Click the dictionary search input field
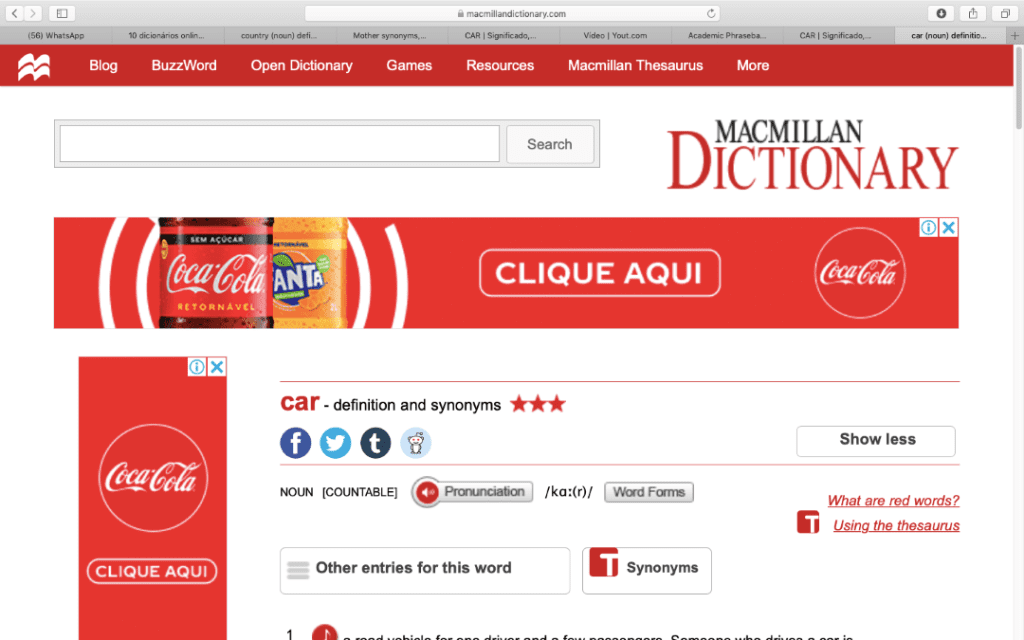The height and width of the screenshot is (640, 1024). [279, 144]
